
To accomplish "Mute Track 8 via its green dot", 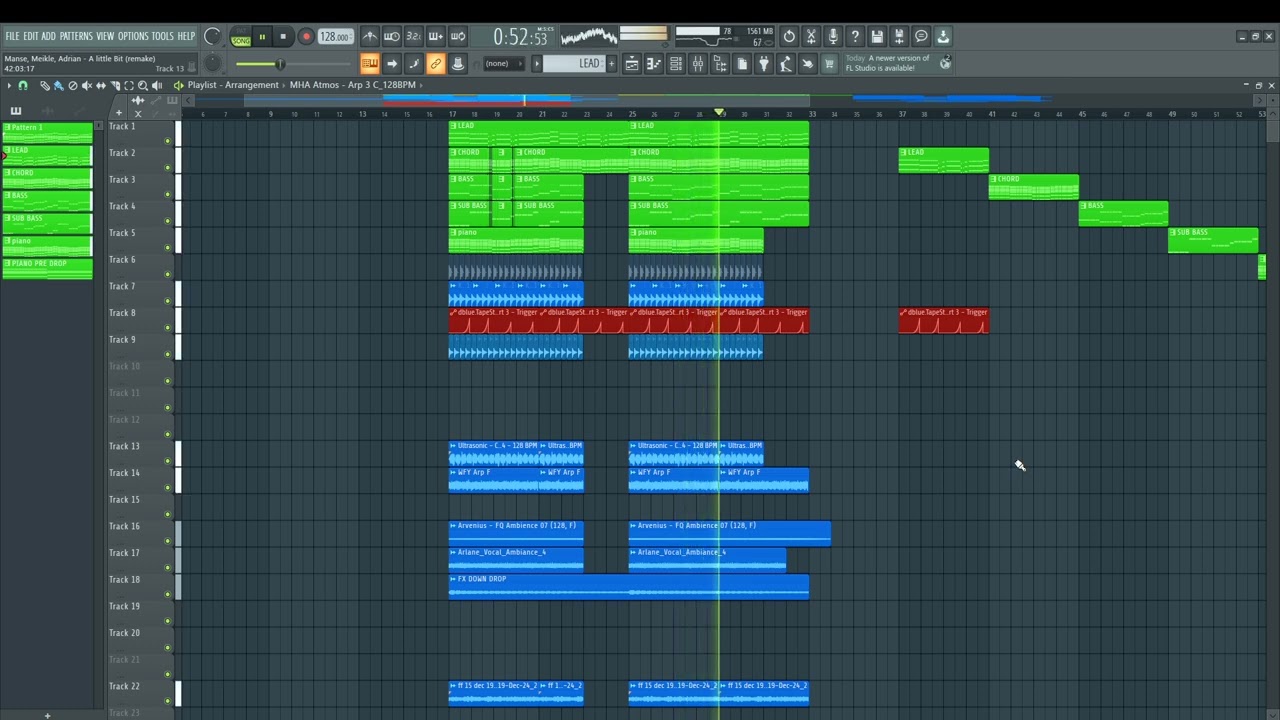I will pyautogui.click(x=167, y=328).
